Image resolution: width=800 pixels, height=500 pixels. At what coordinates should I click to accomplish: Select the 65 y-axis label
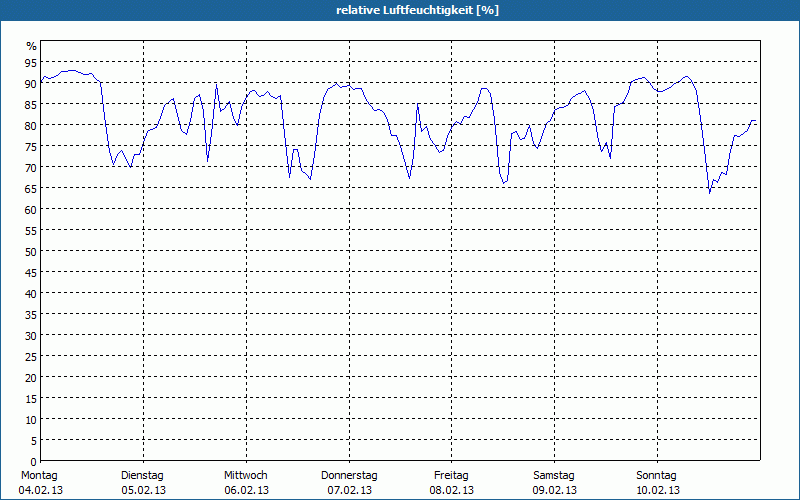(31, 188)
